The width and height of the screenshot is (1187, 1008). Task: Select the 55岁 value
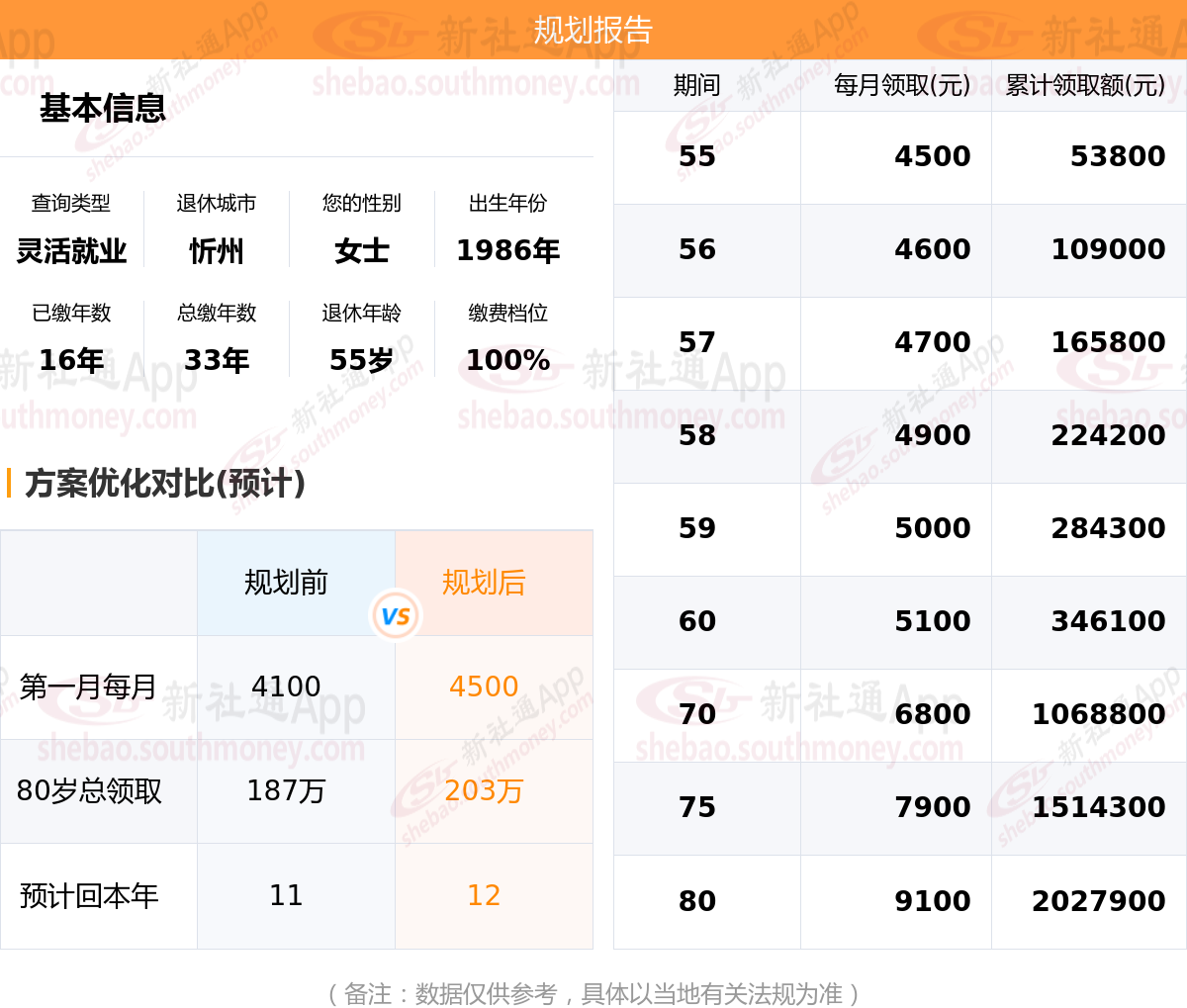(362, 360)
